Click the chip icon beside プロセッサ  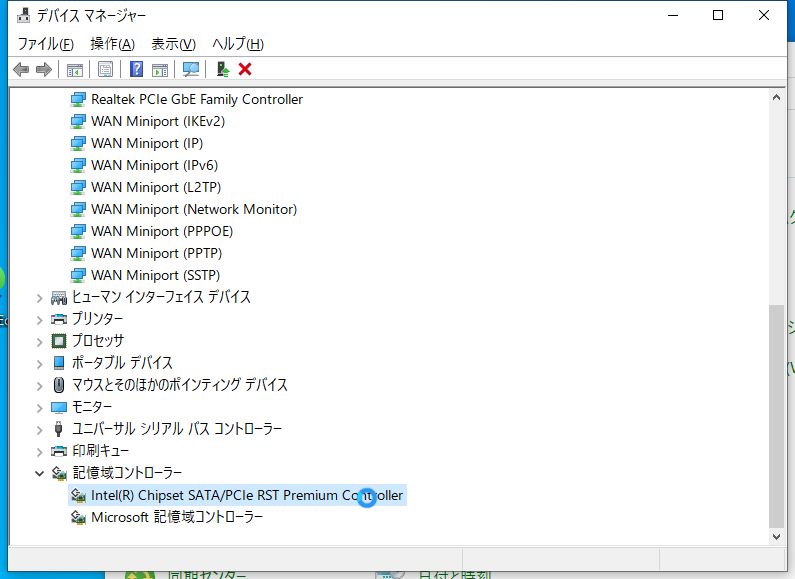[59, 341]
